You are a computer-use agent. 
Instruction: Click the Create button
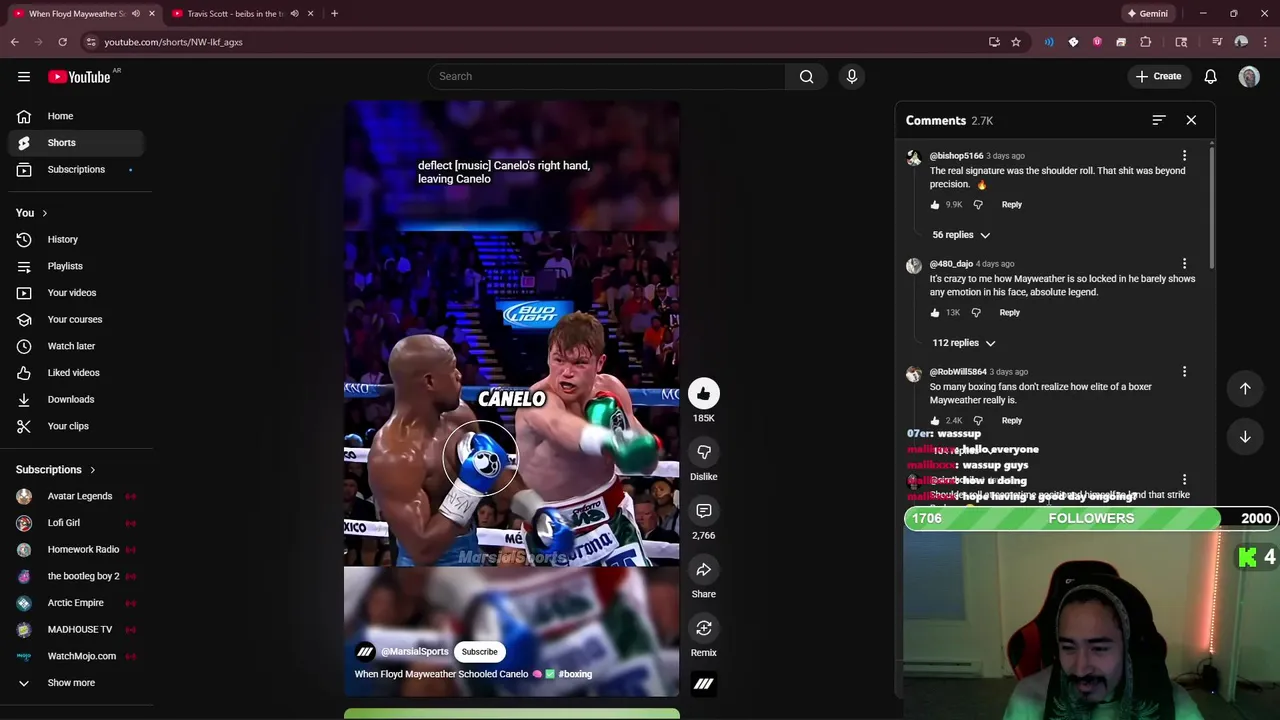coord(1158,76)
